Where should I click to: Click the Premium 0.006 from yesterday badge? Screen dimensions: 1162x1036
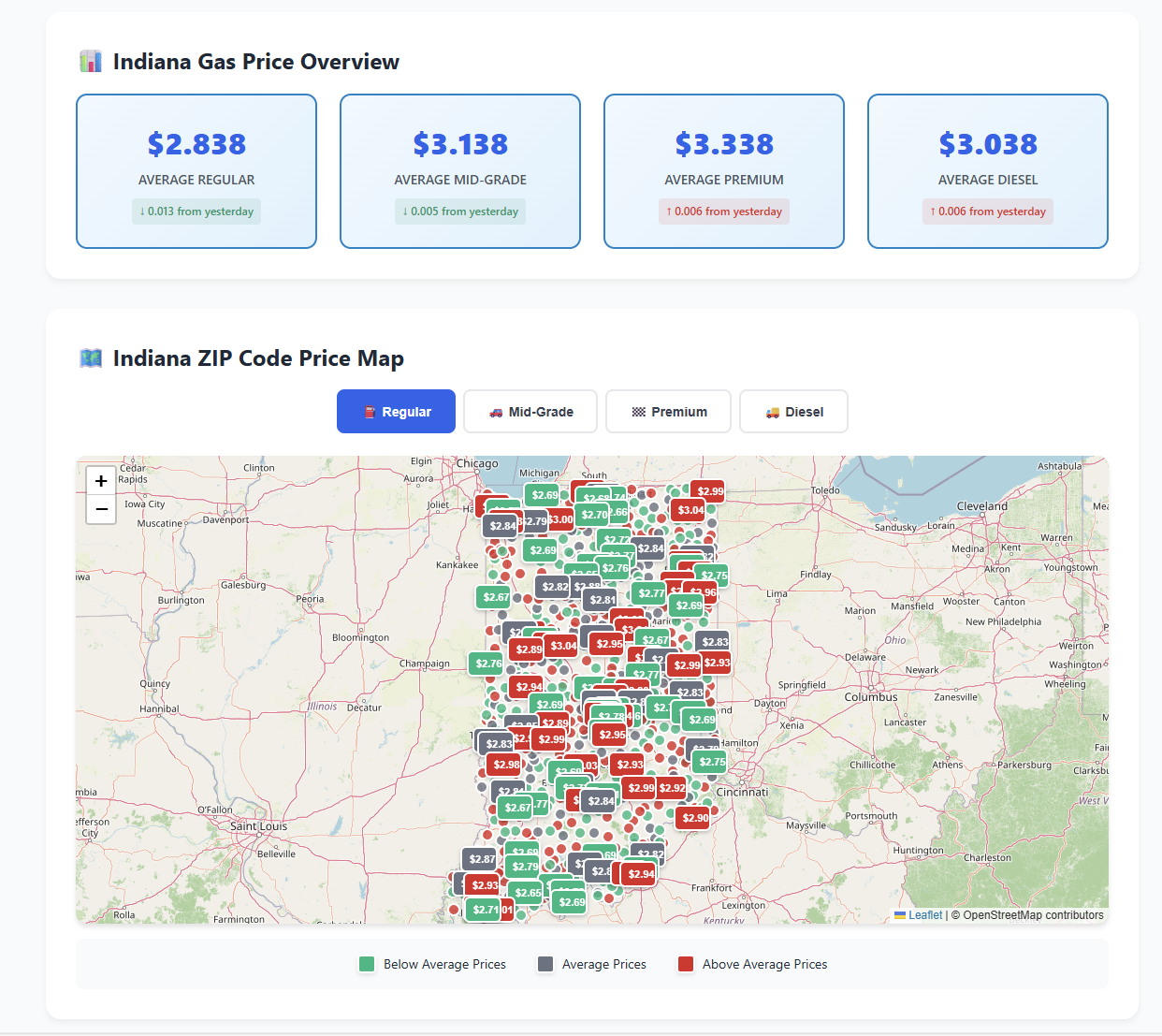click(x=724, y=212)
